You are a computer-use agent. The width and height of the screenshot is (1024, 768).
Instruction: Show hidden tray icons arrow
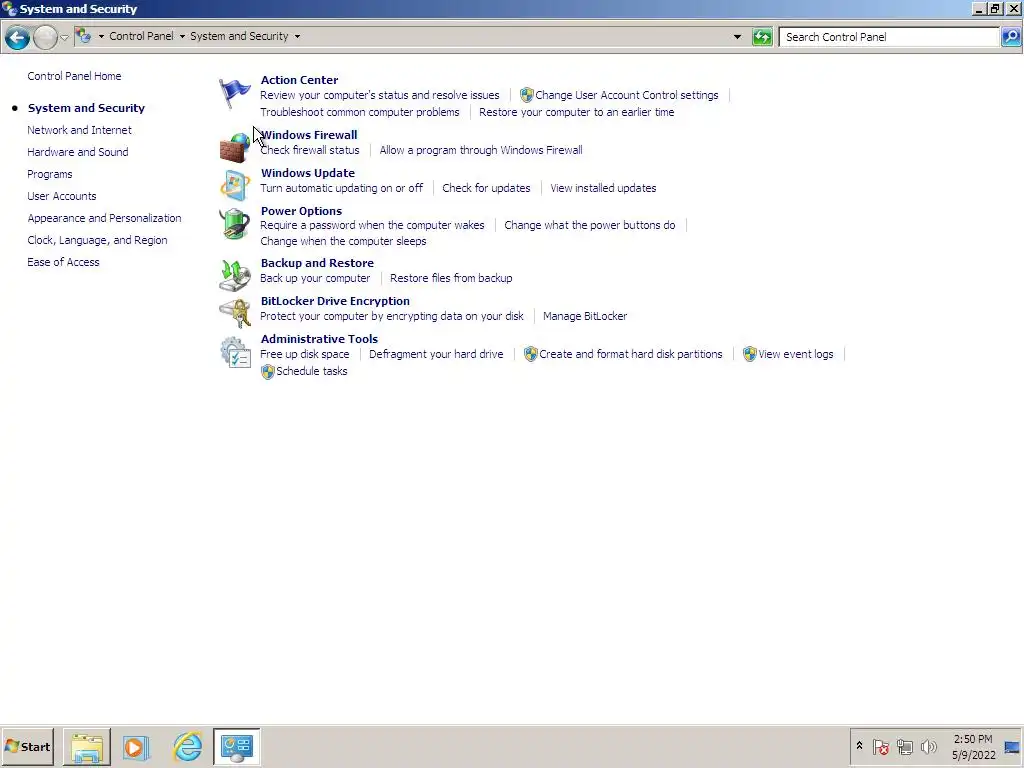pyautogui.click(x=859, y=746)
